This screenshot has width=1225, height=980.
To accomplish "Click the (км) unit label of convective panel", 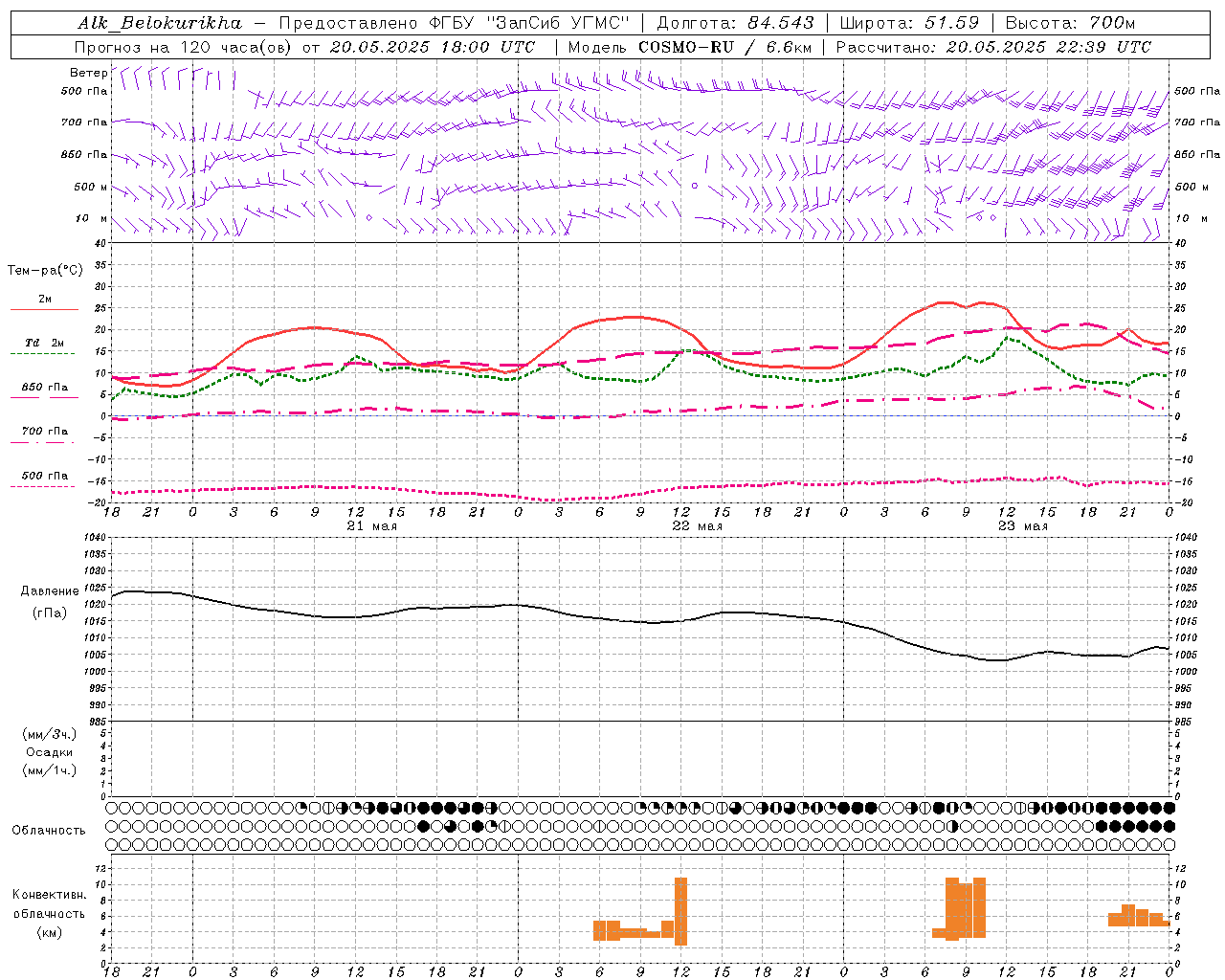I will (x=49, y=932).
